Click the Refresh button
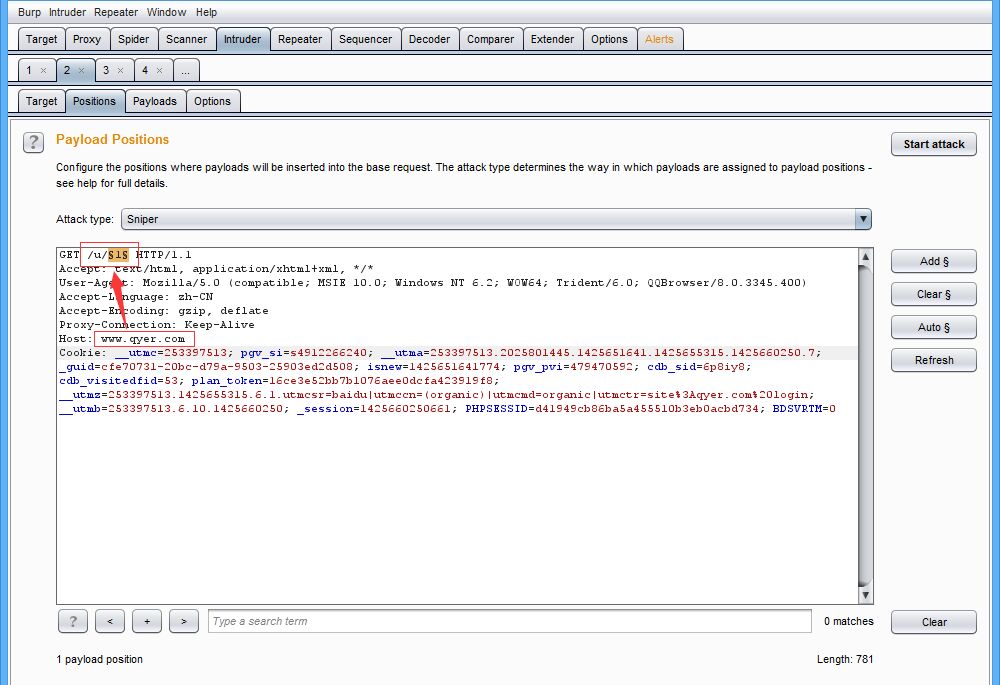 point(934,360)
